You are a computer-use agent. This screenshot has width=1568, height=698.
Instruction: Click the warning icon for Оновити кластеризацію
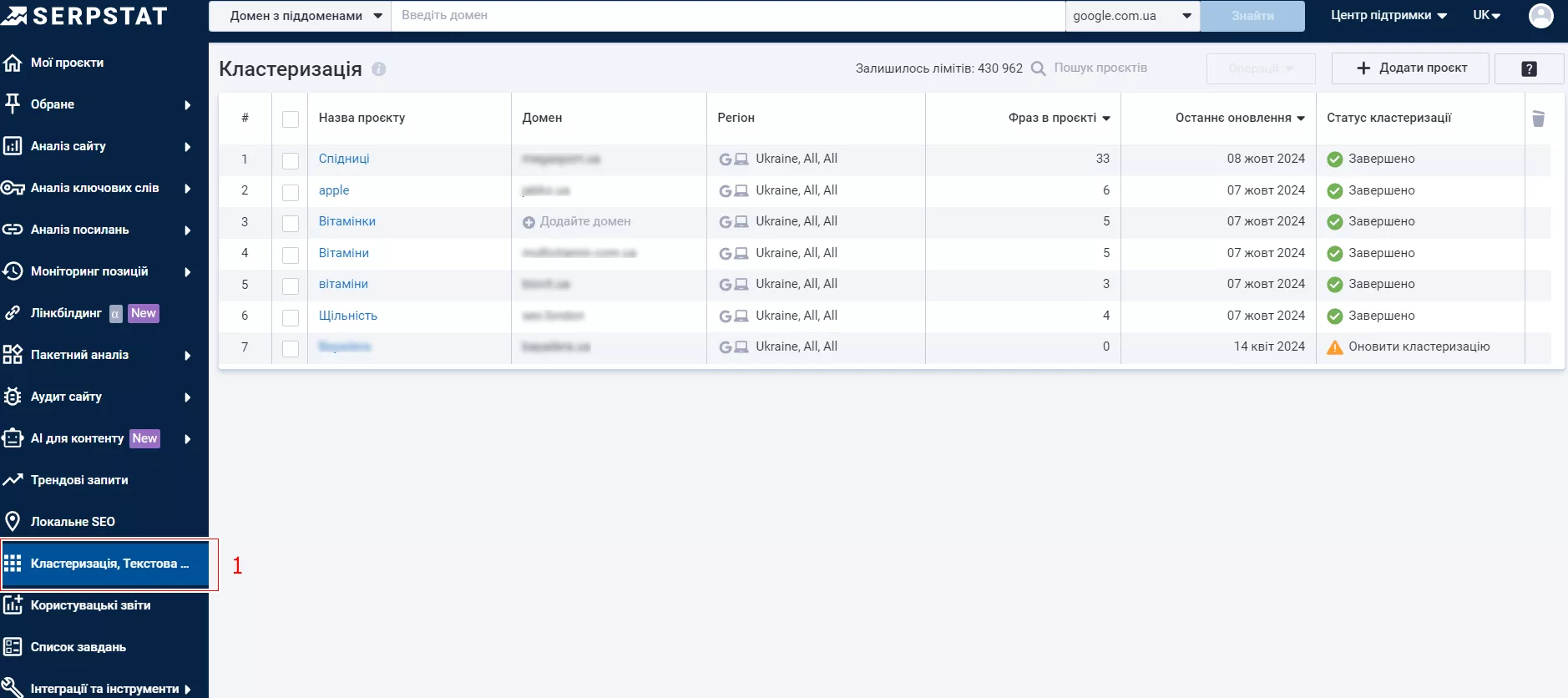(x=1335, y=347)
